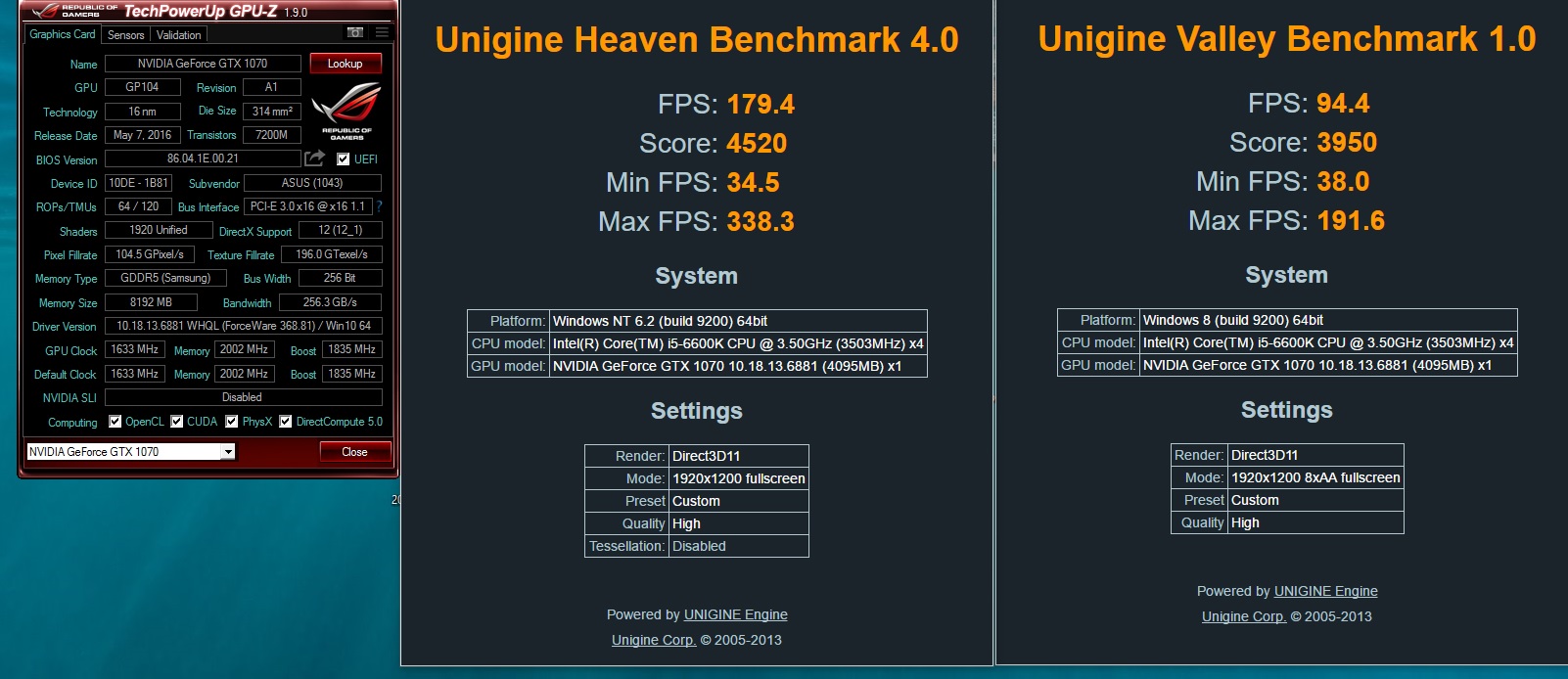Image resolution: width=1568 pixels, height=679 pixels.
Task: Click the Unigine Heaven Benchmark 4.0 heading
Action: pos(697,40)
